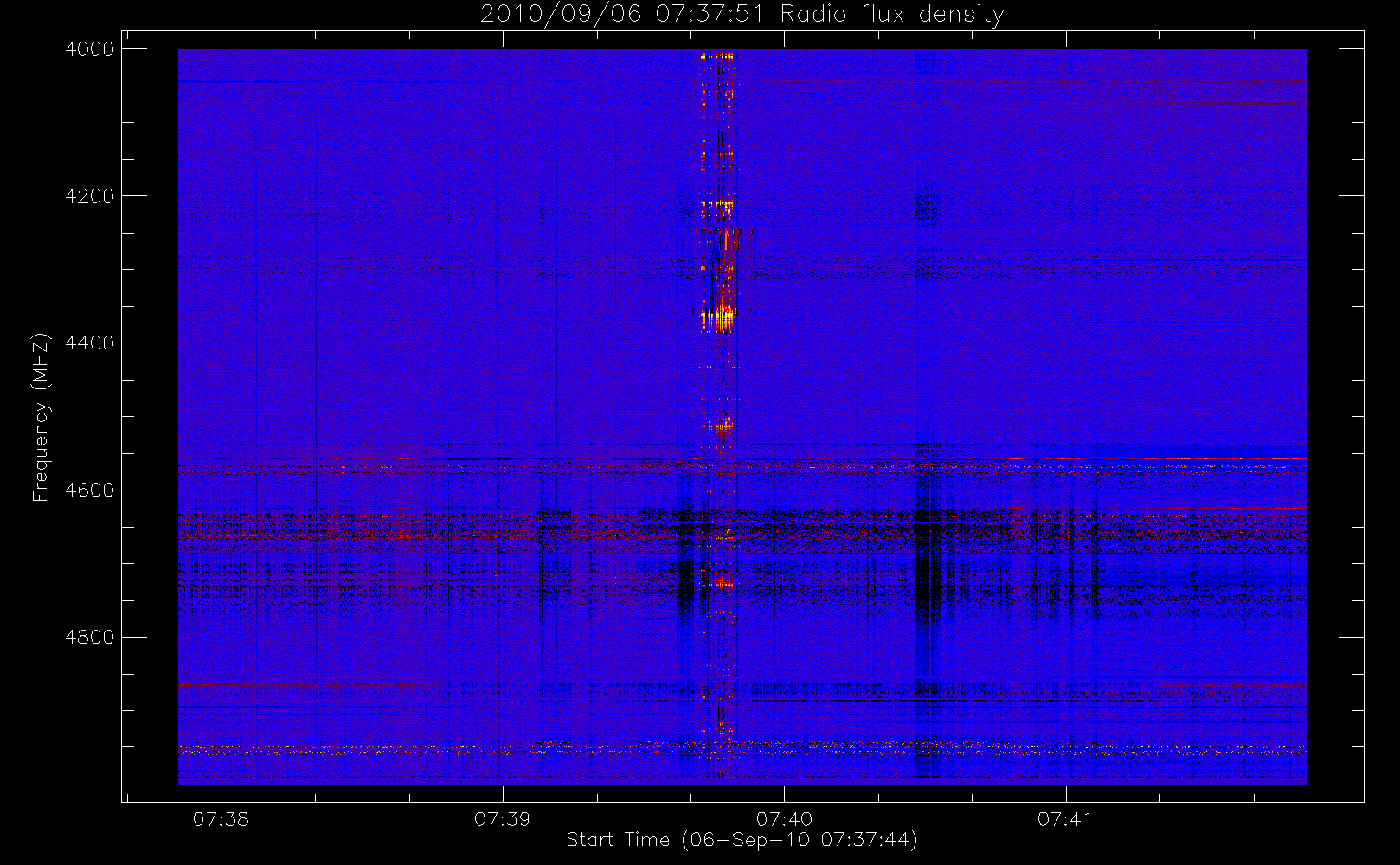Click the 'Start Time (06-Sep-10 07:37:44)' x-axis label
Image resolution: width=1400 pixels, height=865 pixels.
[742, 840]
